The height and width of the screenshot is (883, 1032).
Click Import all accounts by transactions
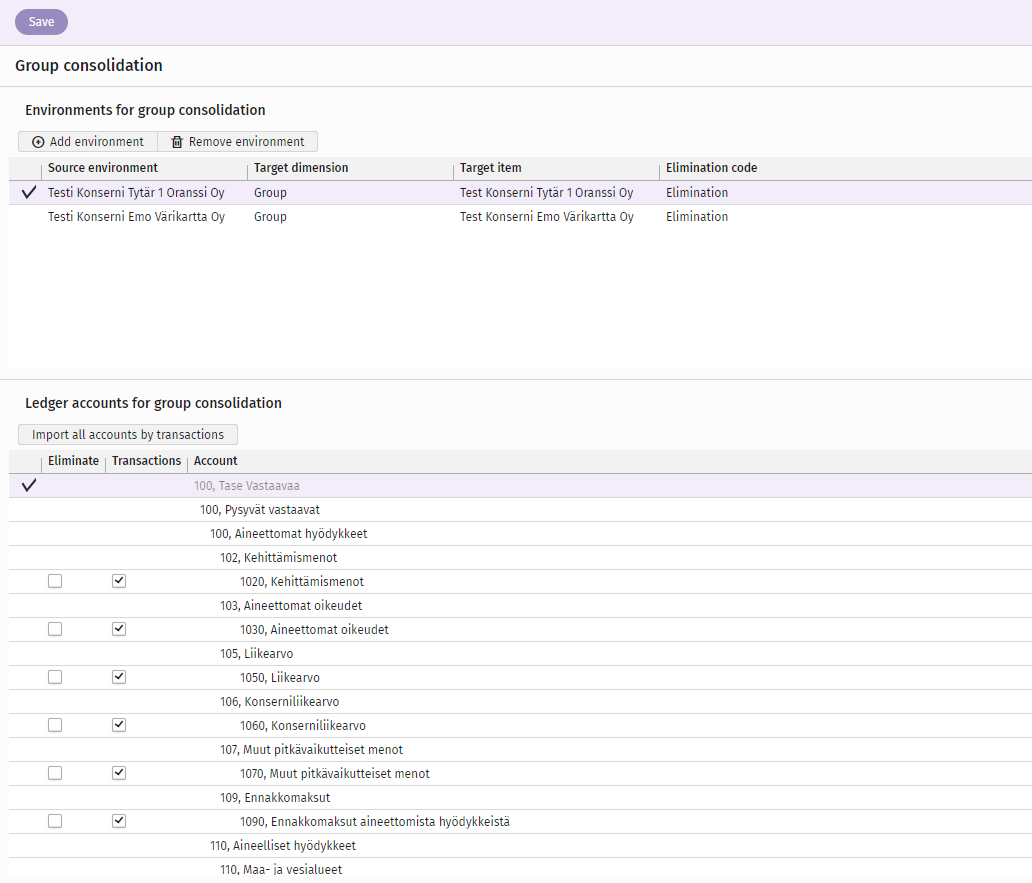128,435
